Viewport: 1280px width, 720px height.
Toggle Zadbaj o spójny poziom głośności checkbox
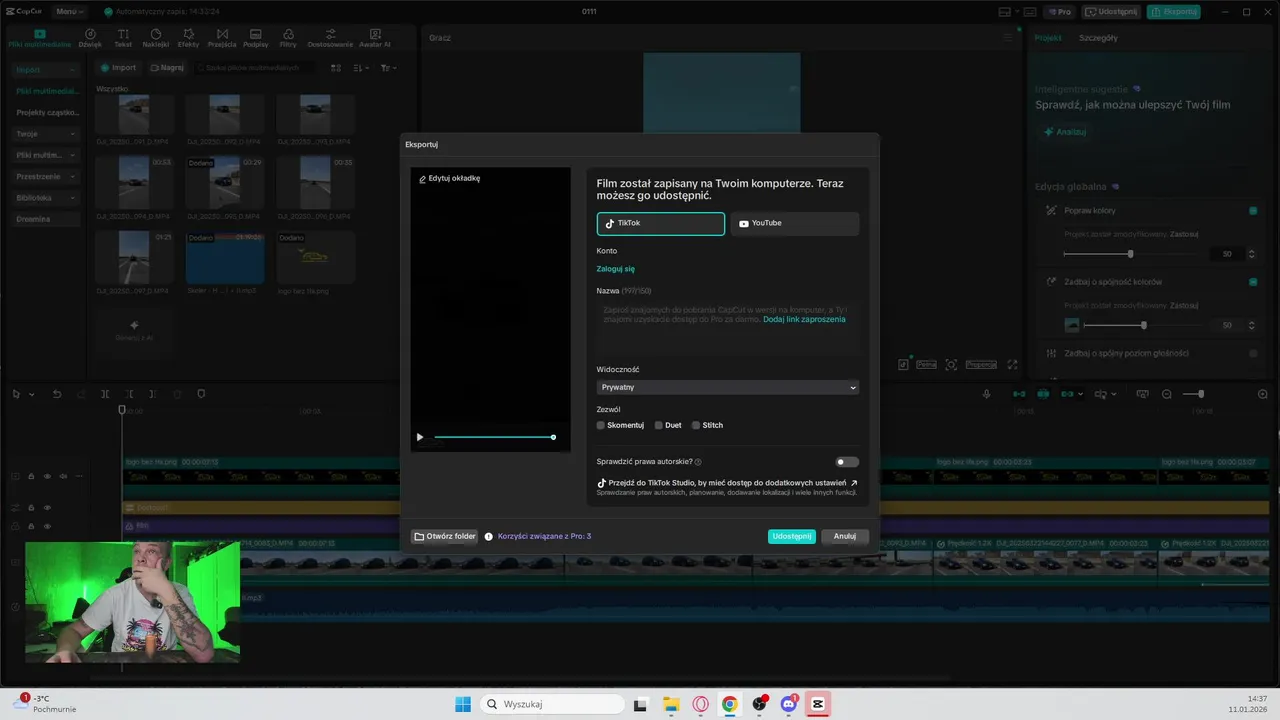click(x=1253, y=353)
